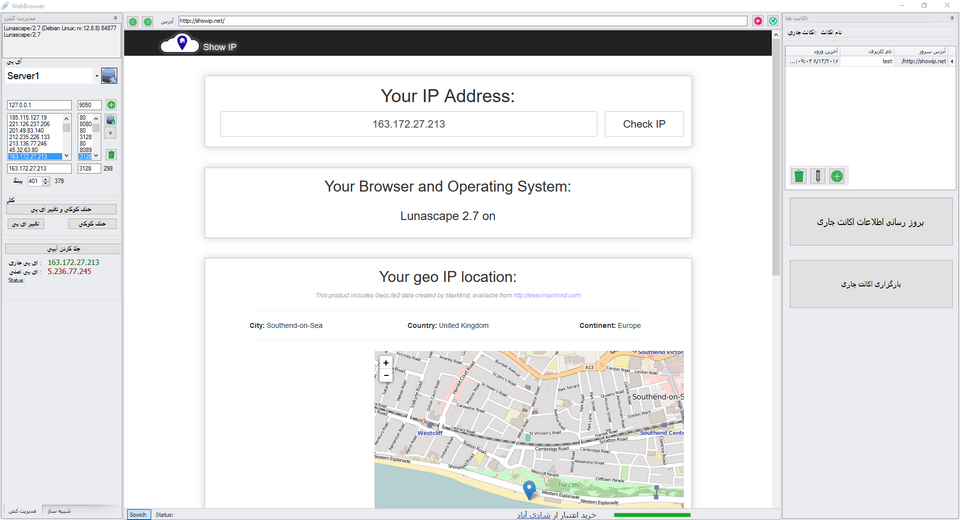The width and height of the screenshot is (960, 520).
Task: Click the green progress bar in status bar
Action: [652, 515]
